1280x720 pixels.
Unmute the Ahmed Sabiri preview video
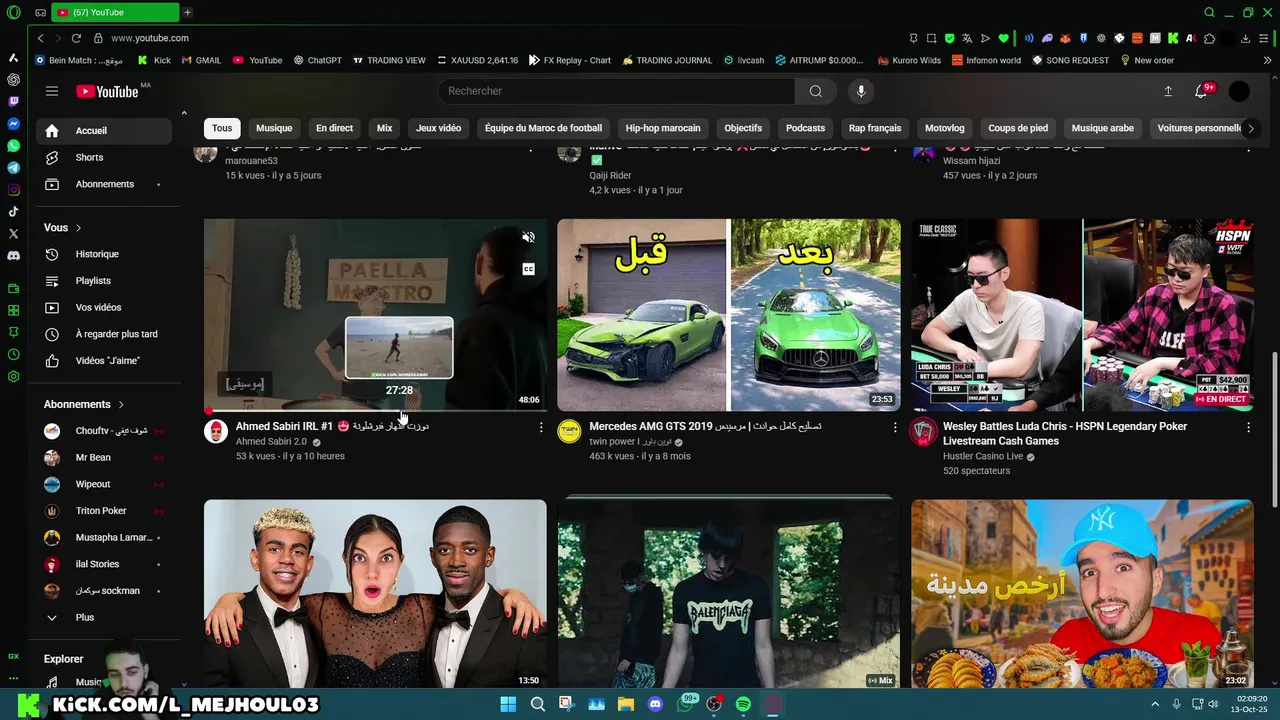[x=528, y=237]
